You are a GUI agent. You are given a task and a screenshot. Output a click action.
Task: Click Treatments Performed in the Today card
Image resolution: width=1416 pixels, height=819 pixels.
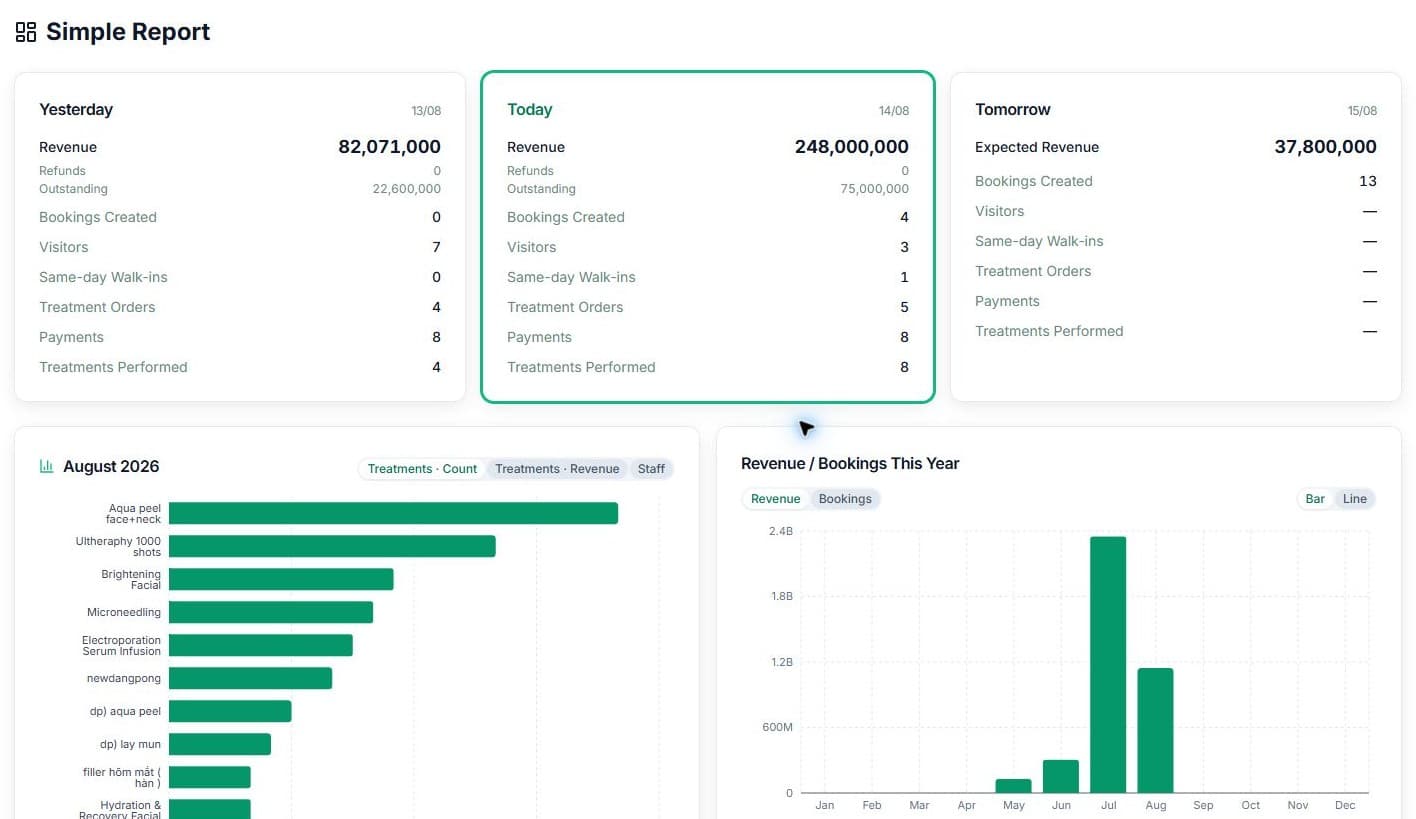click(581, 367)
